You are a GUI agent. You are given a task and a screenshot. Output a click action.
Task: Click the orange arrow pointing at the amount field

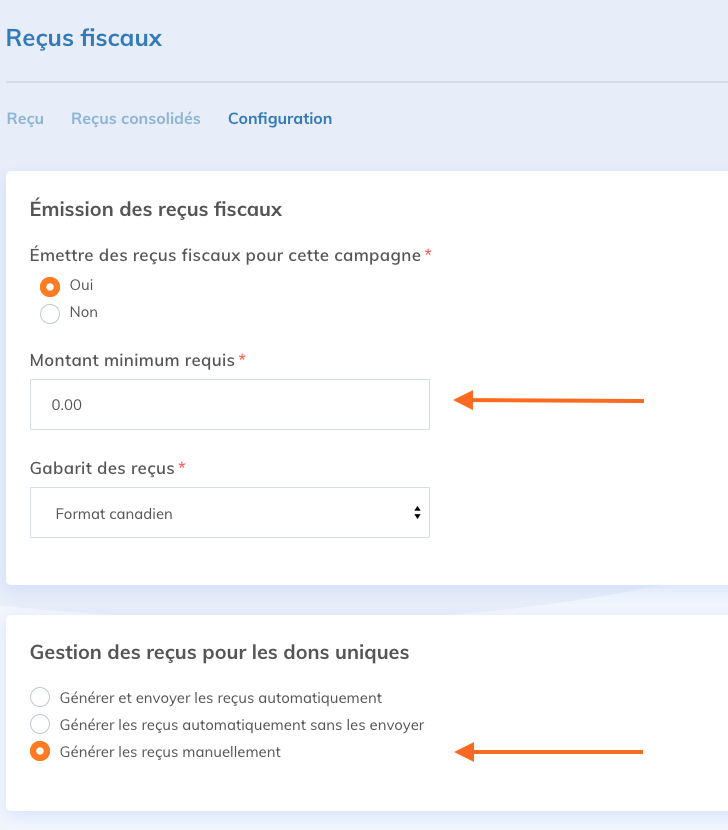click(548, 401)
